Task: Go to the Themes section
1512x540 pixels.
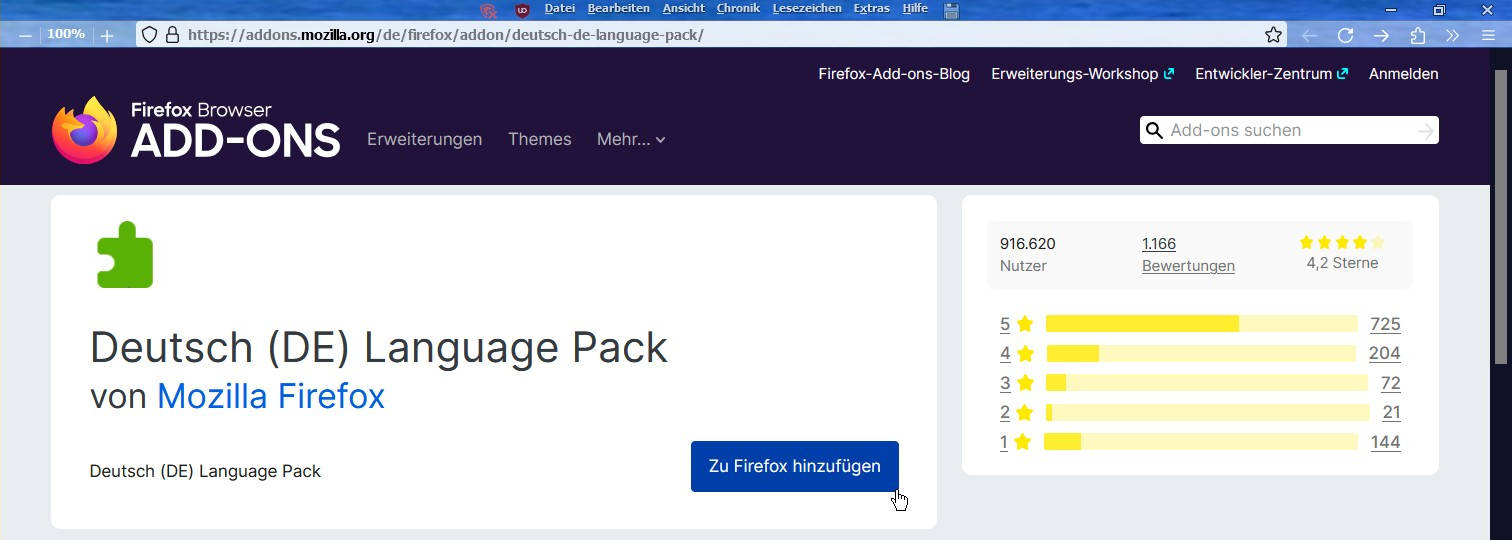Action: 540,139
